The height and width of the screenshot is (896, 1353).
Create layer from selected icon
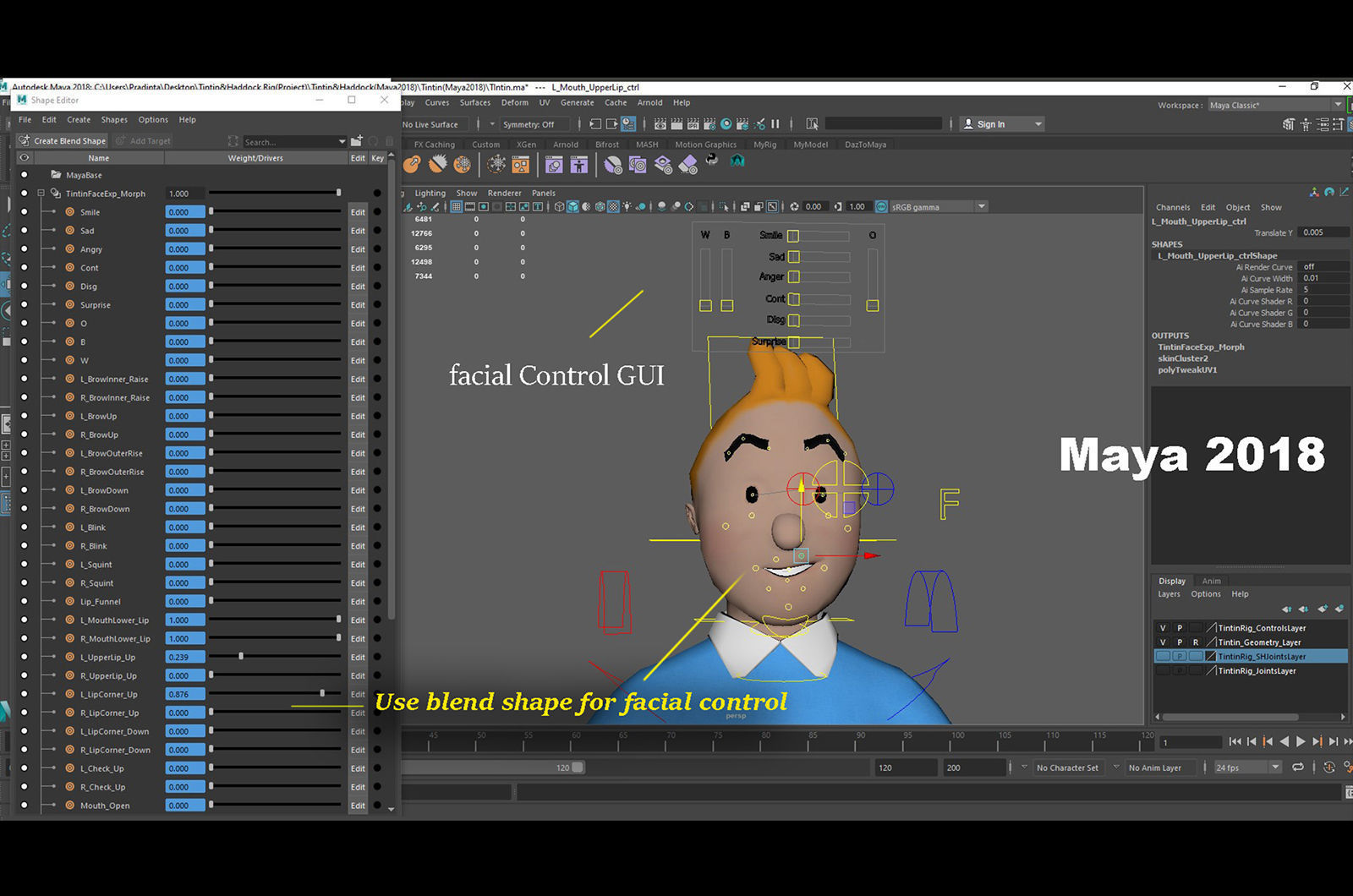tap(1340, 609)
